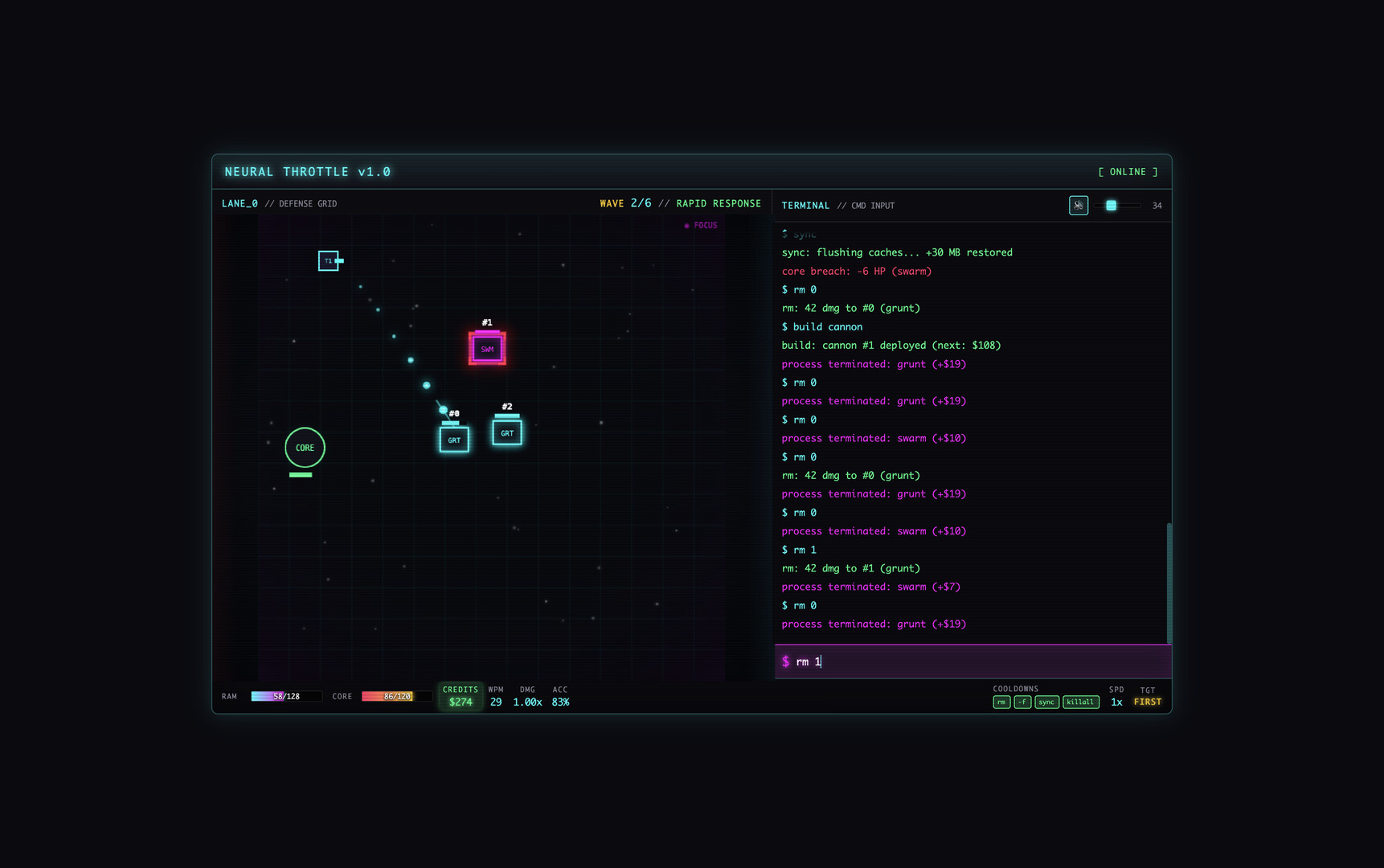Image resolution: width=1384 pixels, height=868 pixels.
Task: Adjust the terminal volume slider set to 34
Action: pyautogui.click(x=1116, y=206)
